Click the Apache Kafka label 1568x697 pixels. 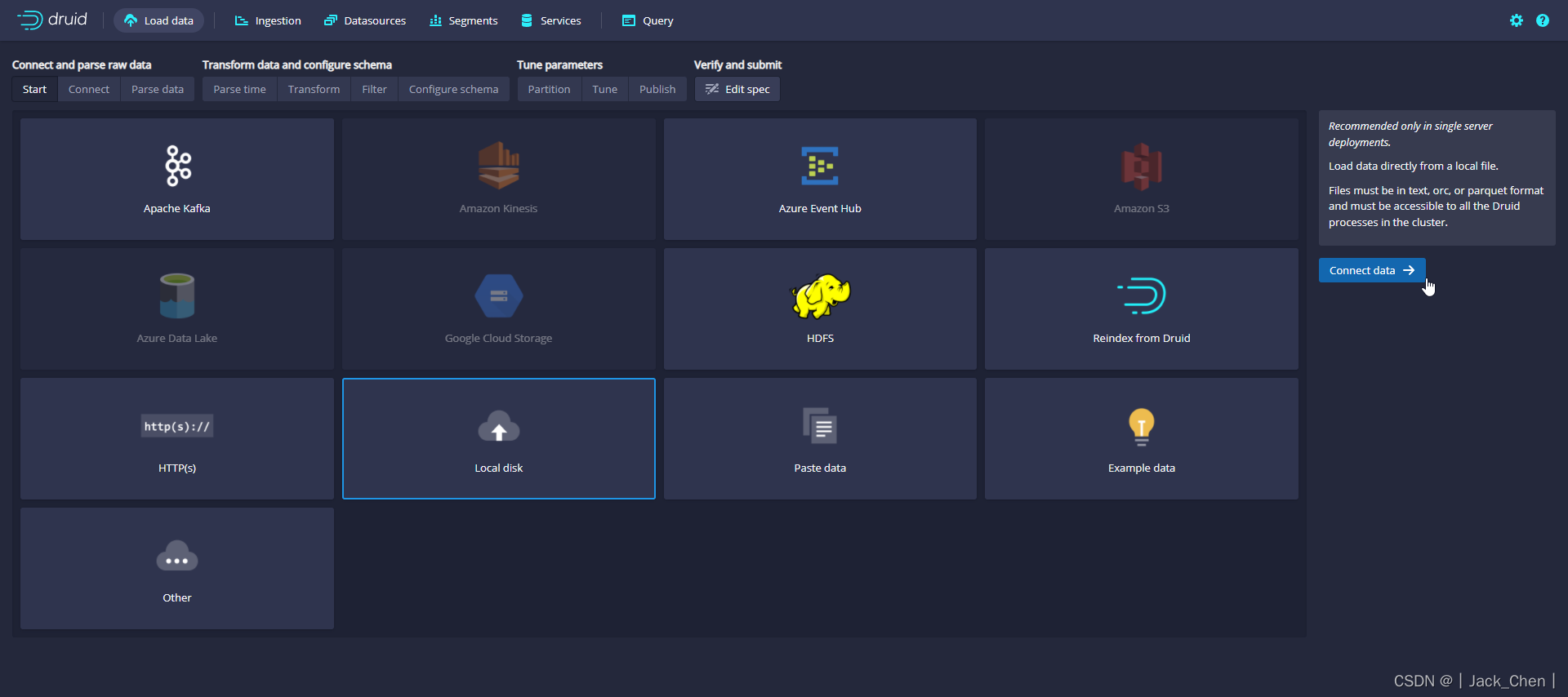[177, 209]
